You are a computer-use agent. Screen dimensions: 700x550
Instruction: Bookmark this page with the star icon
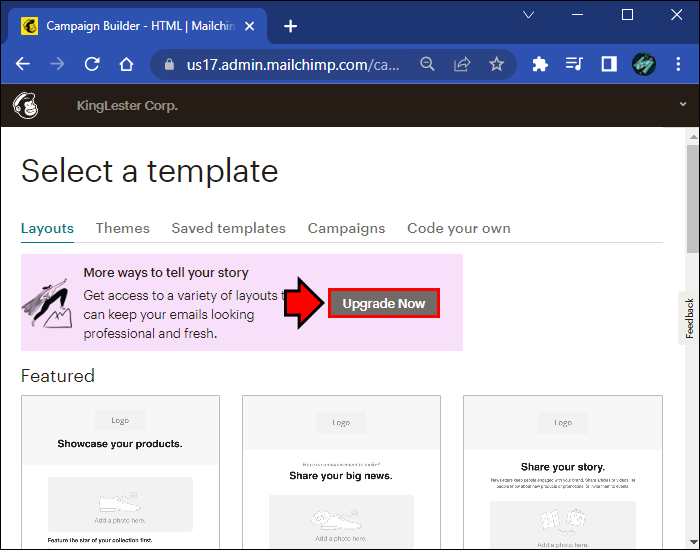click(496, 64)
